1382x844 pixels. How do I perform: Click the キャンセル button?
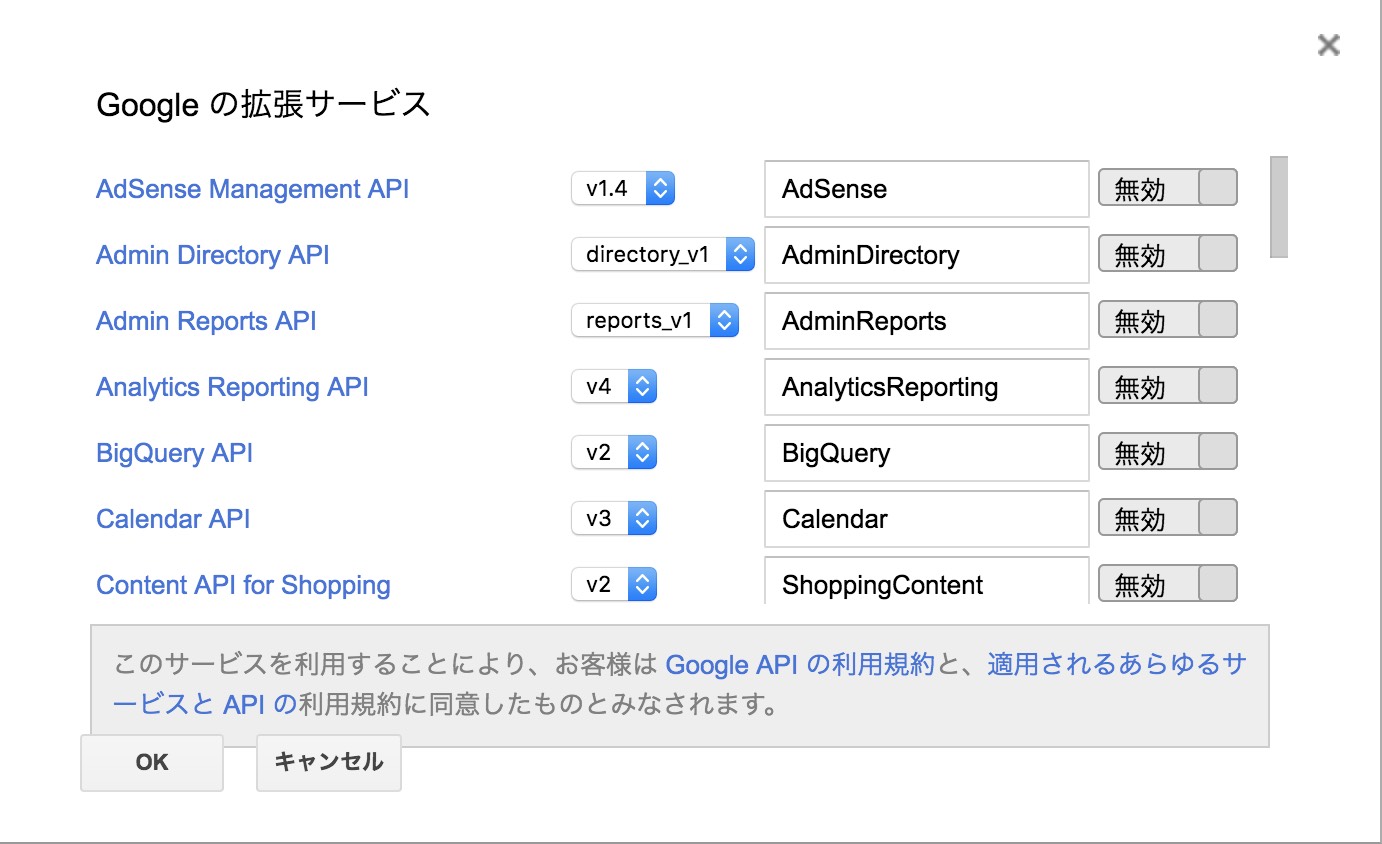pos(329,762)
